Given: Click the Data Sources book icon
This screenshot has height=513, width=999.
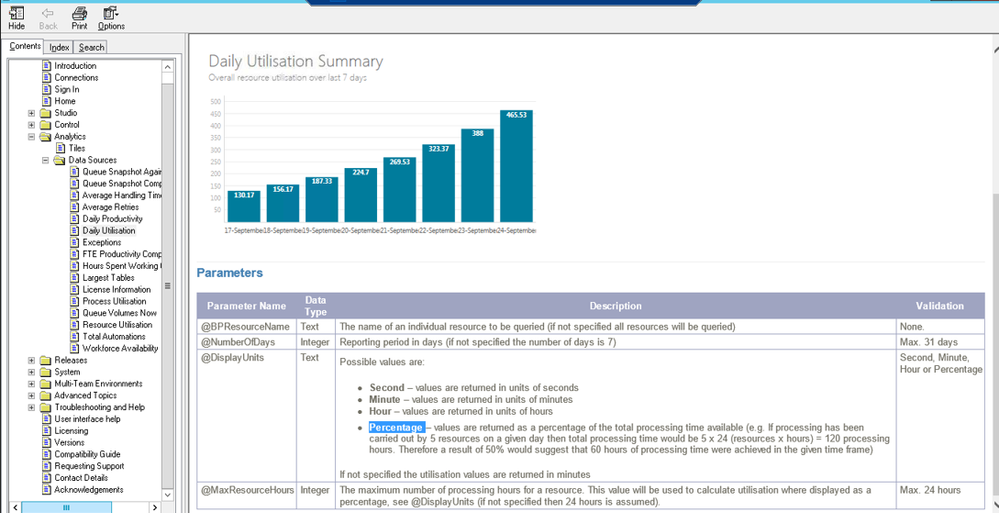Looking at the screenshot, I should (60, 160).
